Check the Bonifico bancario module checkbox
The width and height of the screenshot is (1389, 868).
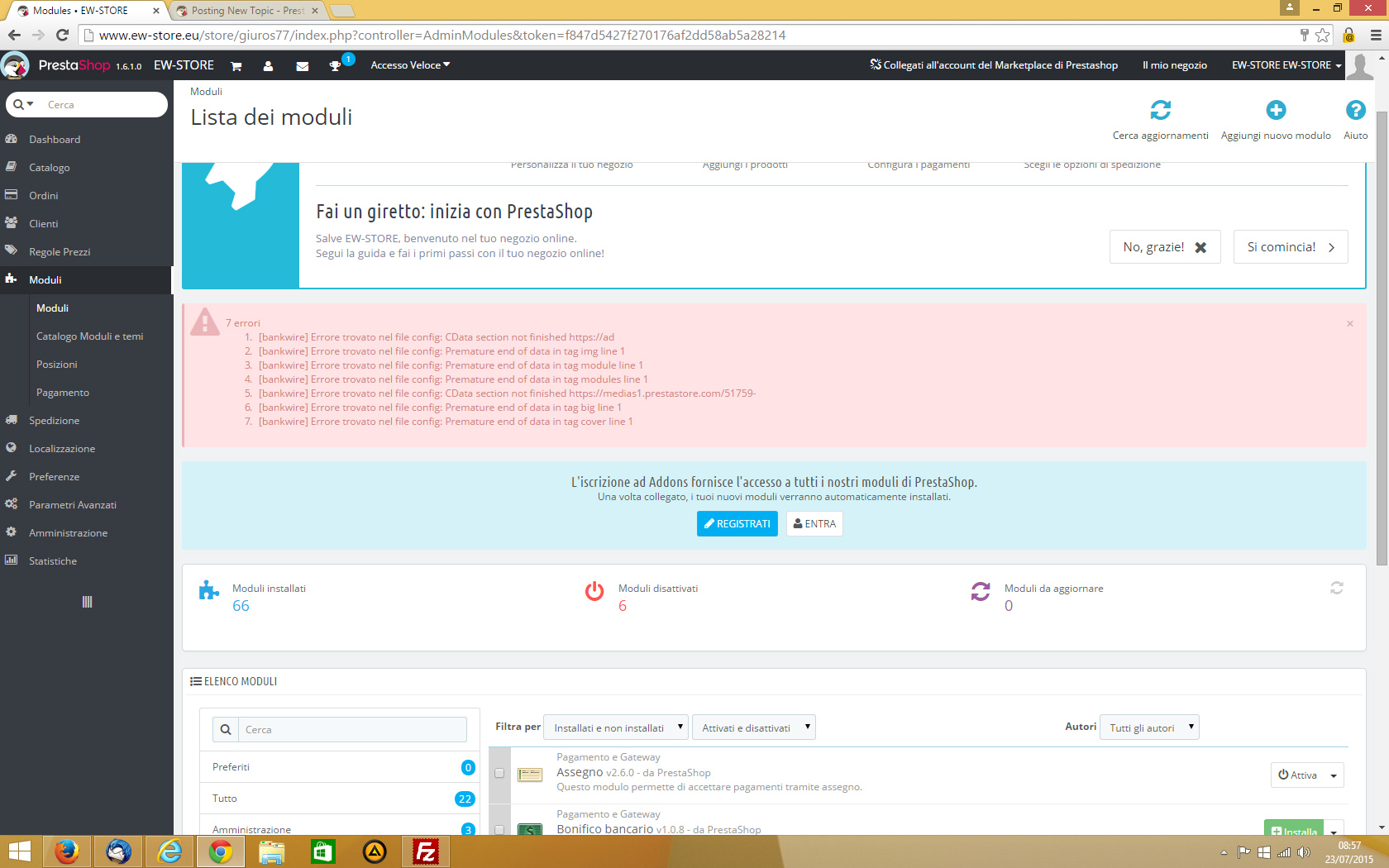pos(499,829)
